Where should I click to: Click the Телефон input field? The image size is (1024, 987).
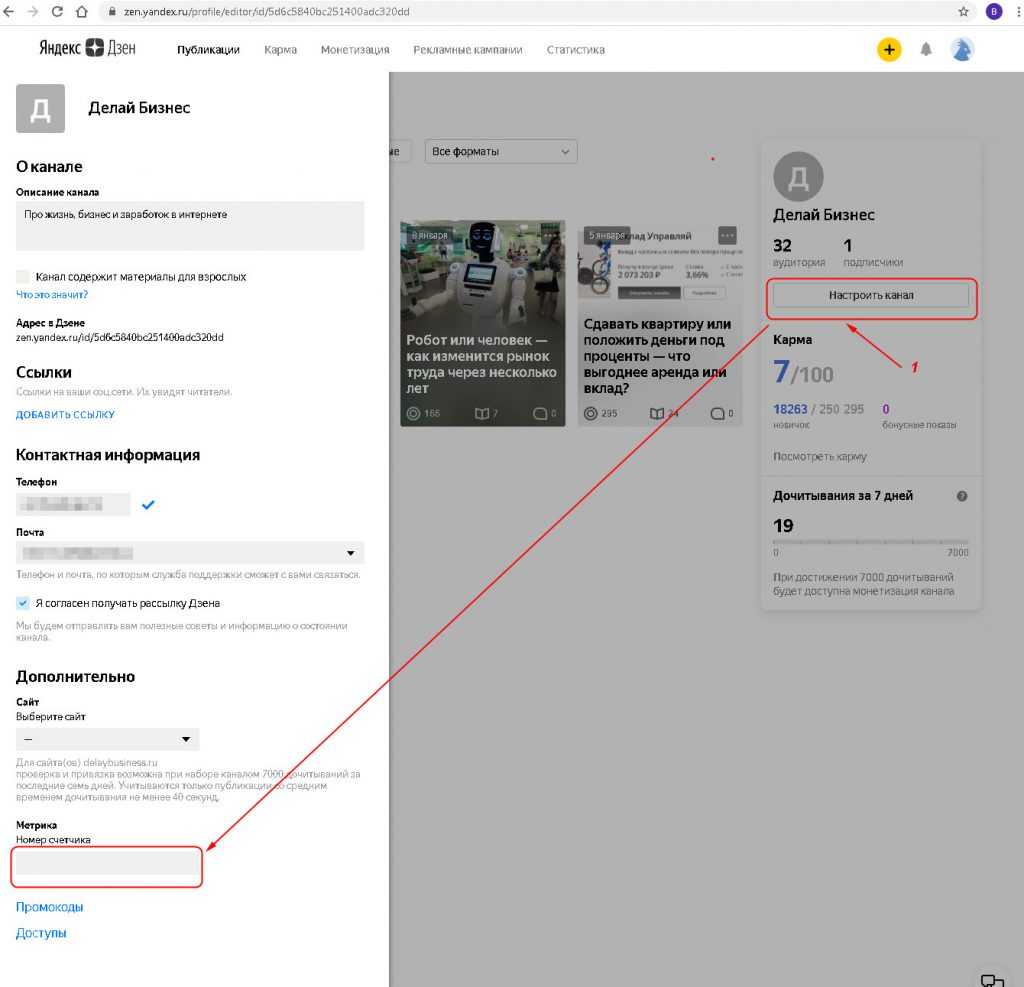73,504
